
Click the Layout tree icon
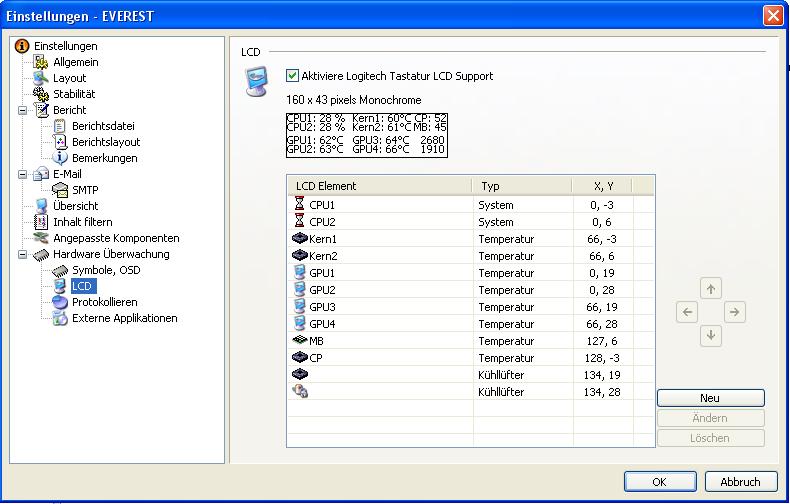click(41, 78)
